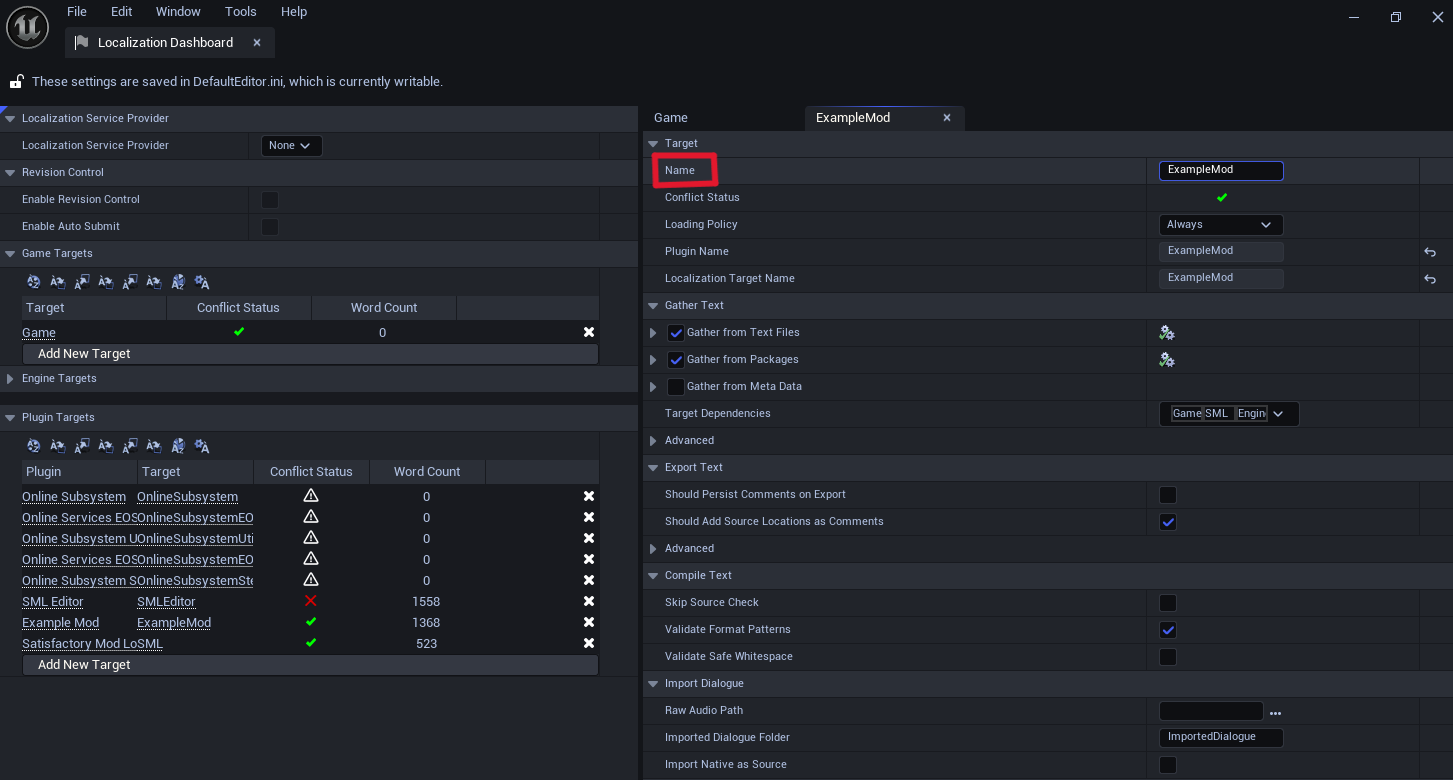Screen dimensions: 1453x780
Task: Expand the Engine Targets section
Action: 11,379
